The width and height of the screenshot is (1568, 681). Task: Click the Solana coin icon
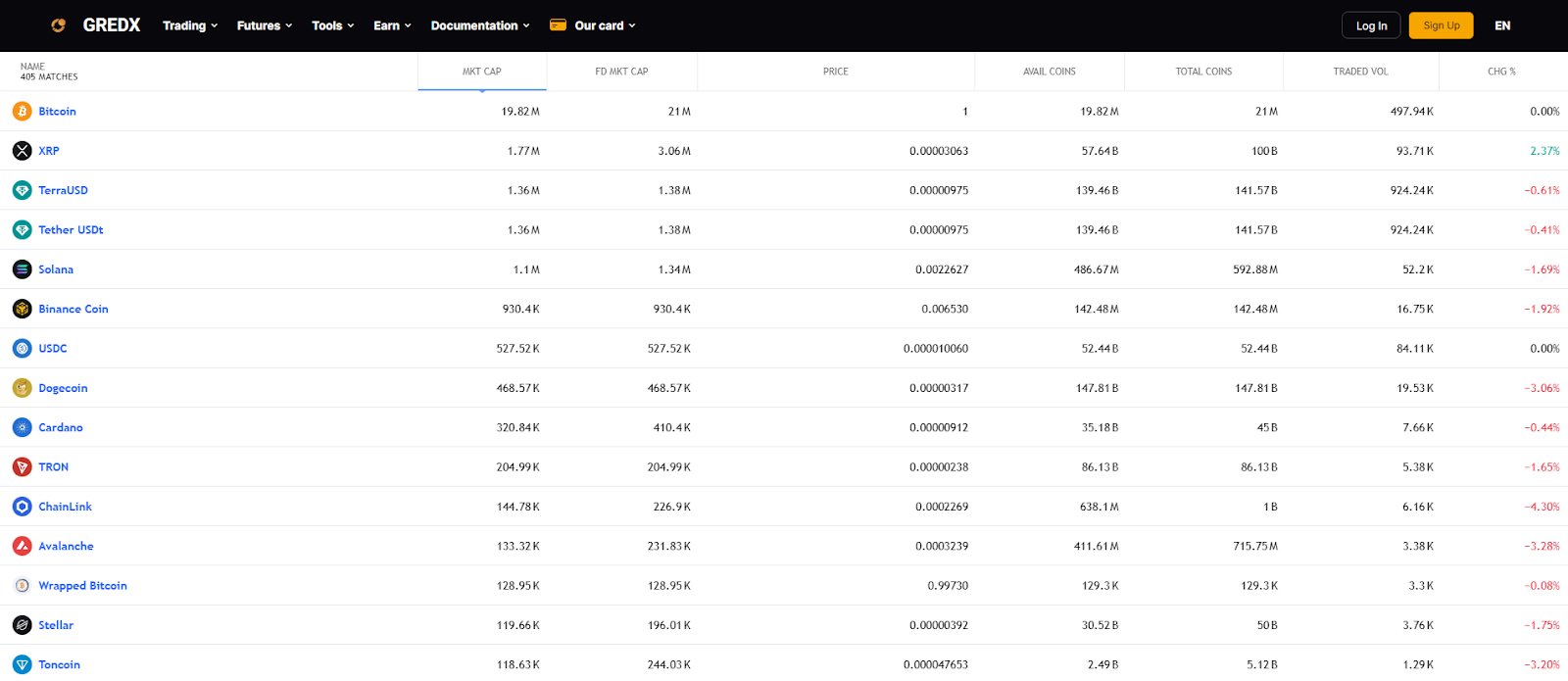click(x=22, y=269)
